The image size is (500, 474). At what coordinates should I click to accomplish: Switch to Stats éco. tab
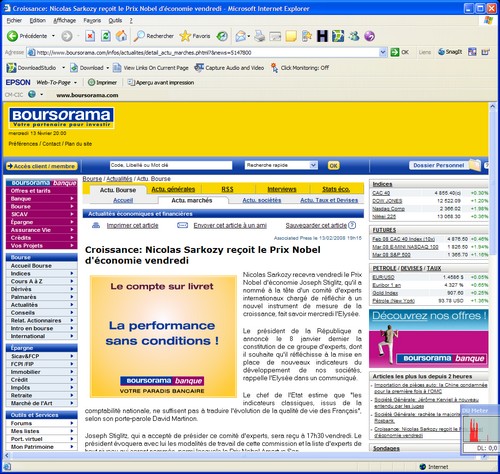(x=336, y=189)
